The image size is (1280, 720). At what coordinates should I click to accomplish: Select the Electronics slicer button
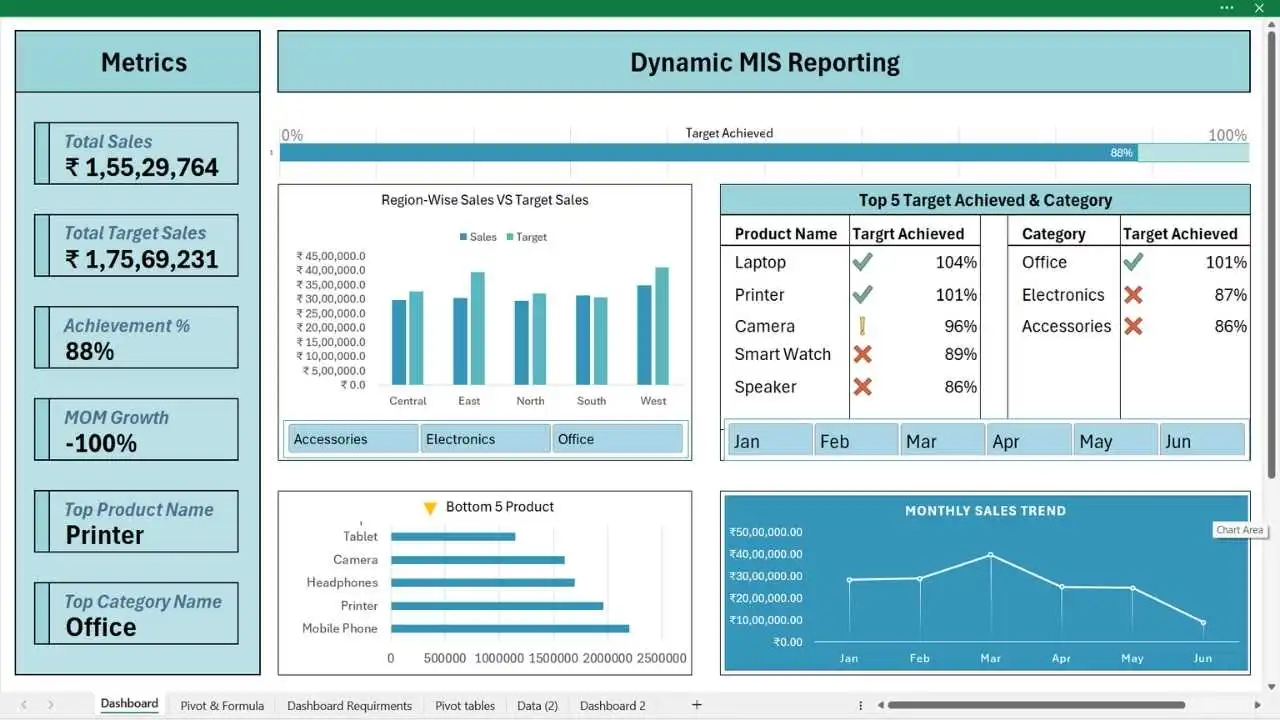486,439
